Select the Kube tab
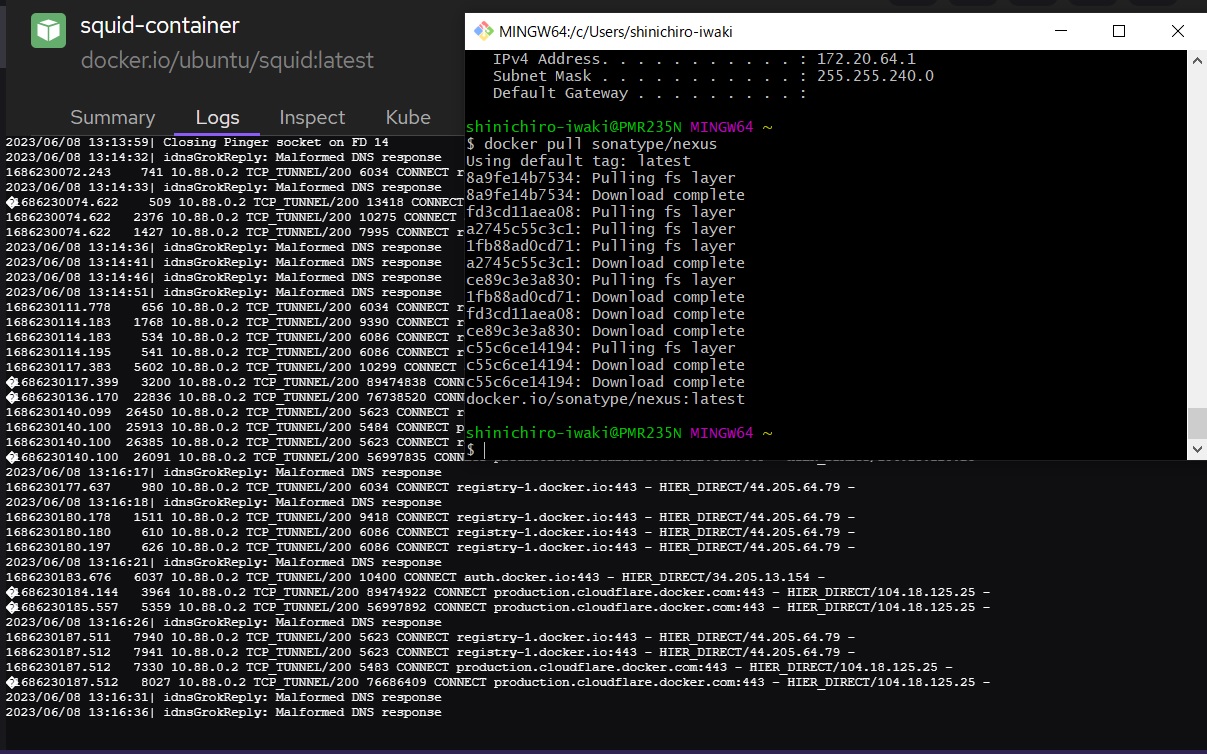Screen dimensions: 1207x754 408,117
